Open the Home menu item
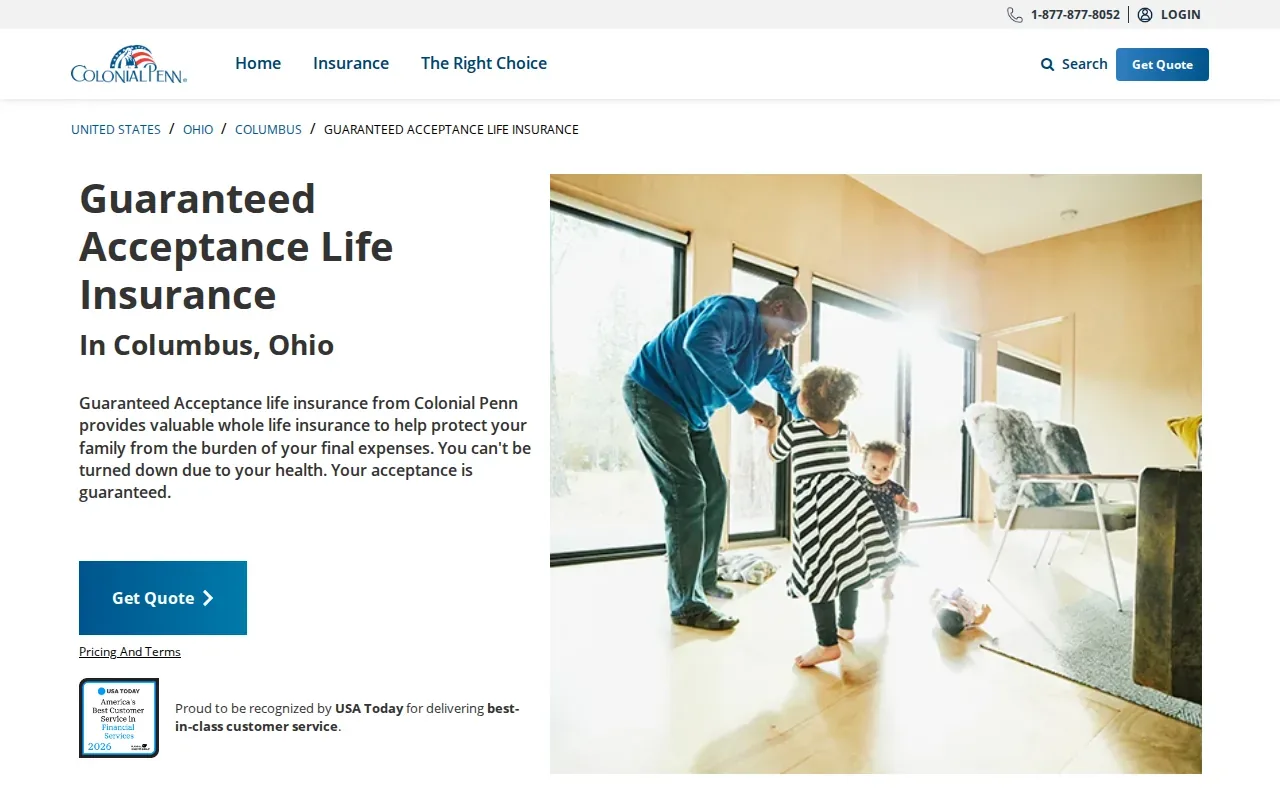The width and height of the screenshot is (1280, 800). click(258, 63)
